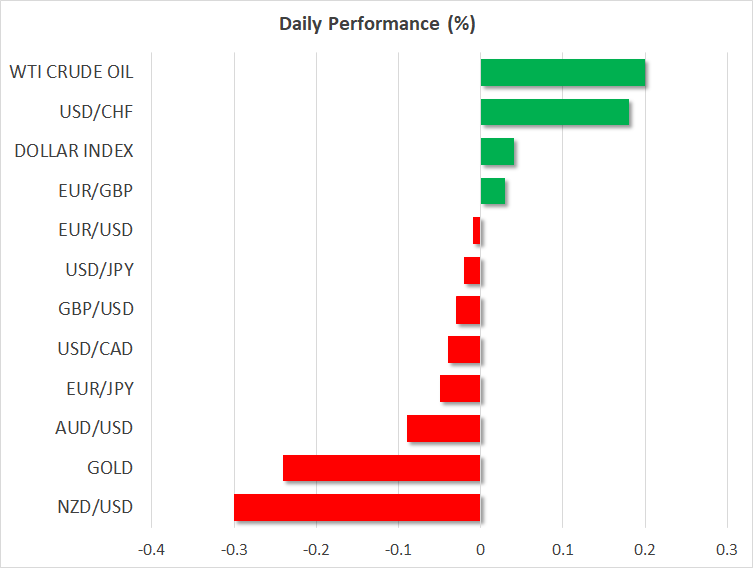Click the 0.3 axis tick label

pos(727,549)
